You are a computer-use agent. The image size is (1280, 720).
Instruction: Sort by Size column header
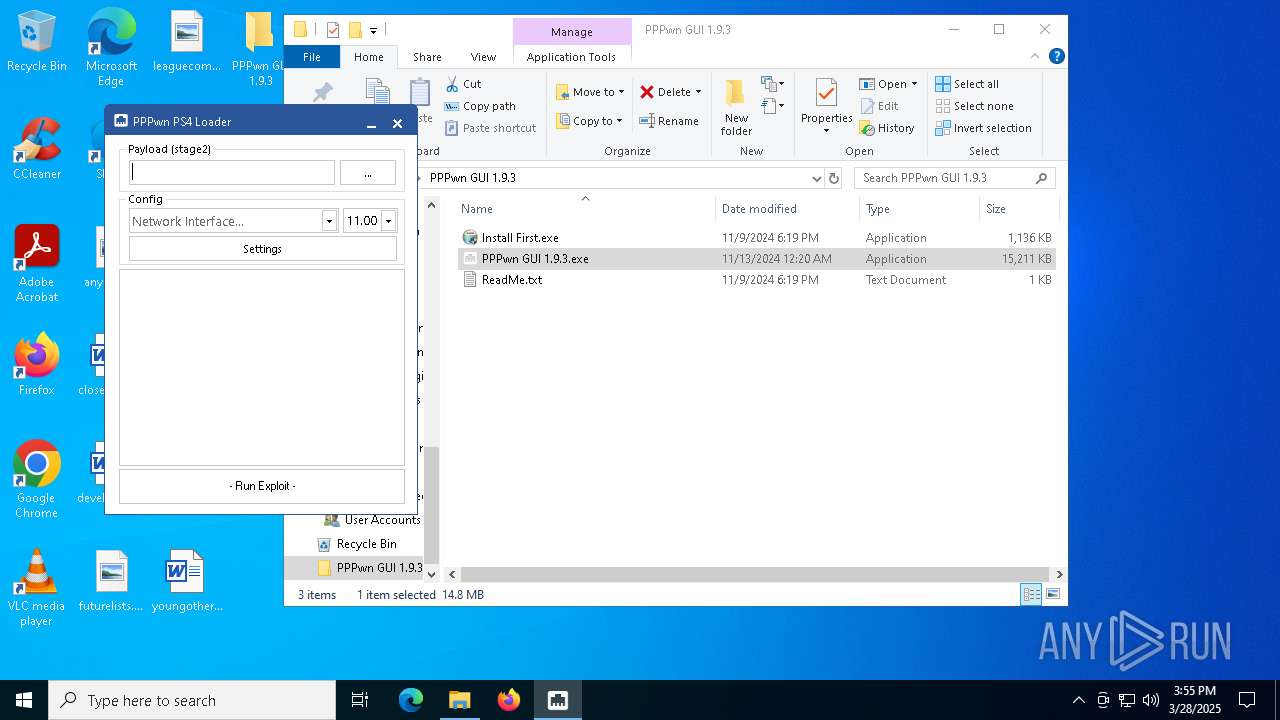[x=1018, y=209]
